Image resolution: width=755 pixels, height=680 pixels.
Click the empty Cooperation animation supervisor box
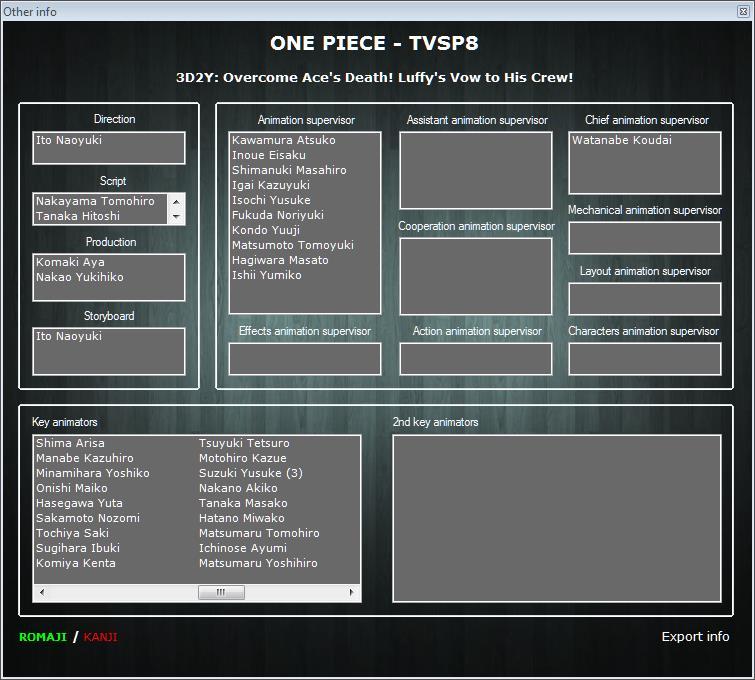click(x=476, y=276)
